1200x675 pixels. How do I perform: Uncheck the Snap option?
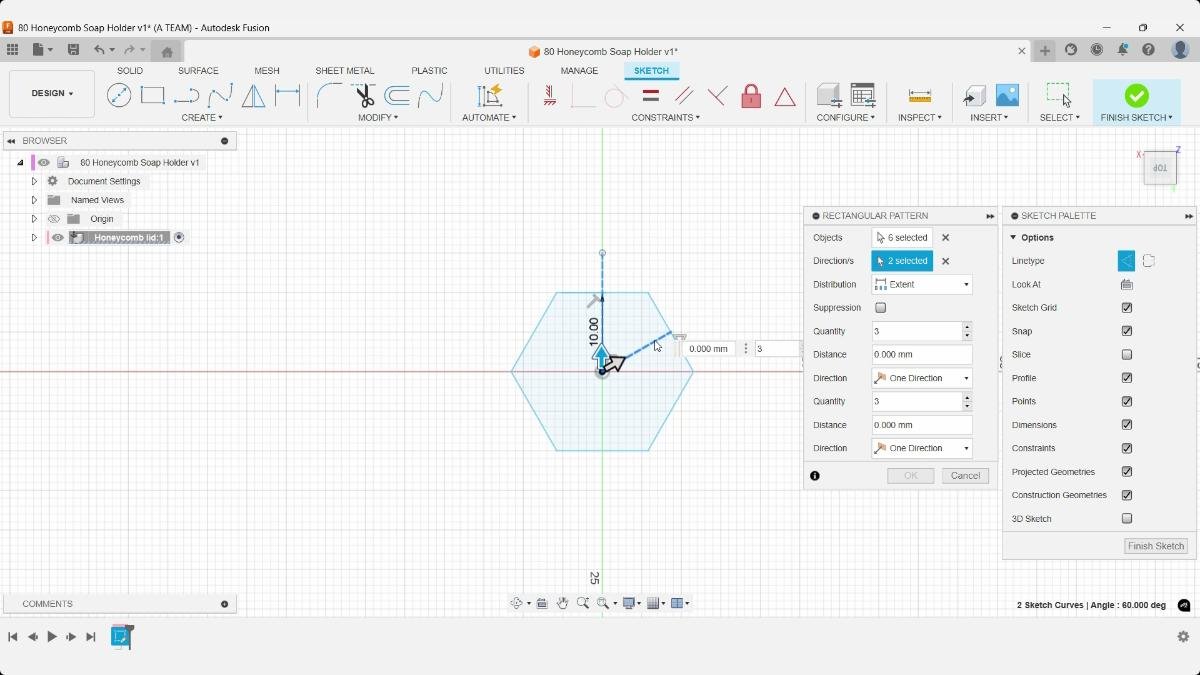(x=1127, y=331)
